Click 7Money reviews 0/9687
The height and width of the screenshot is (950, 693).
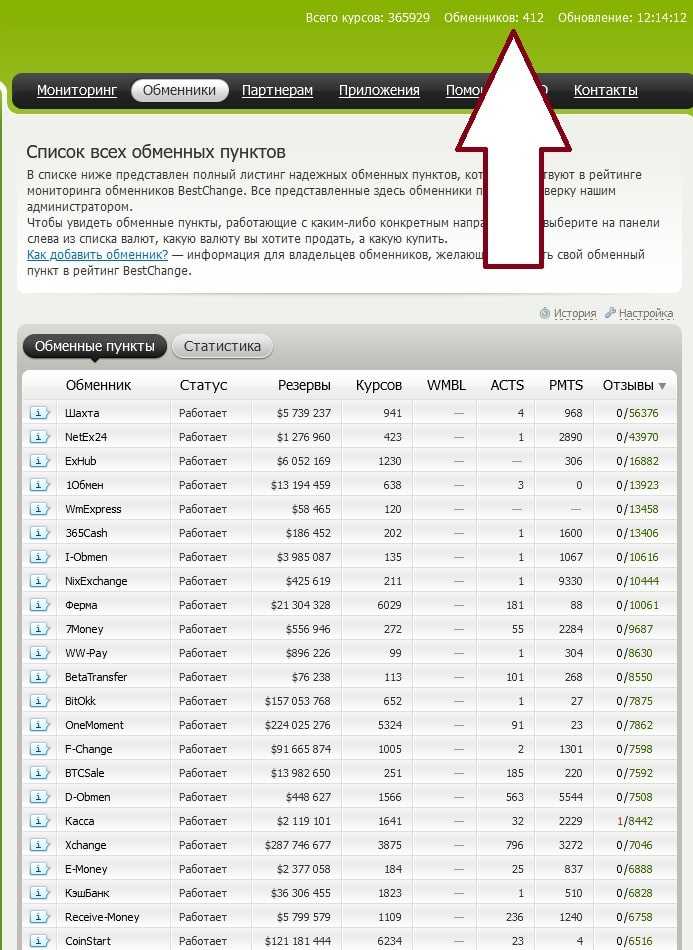click(634, 629)
